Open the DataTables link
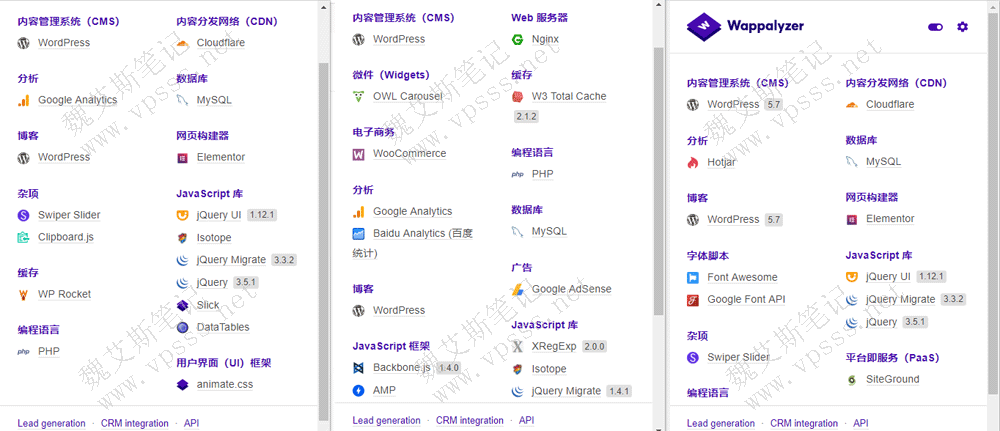 [222, 328]
